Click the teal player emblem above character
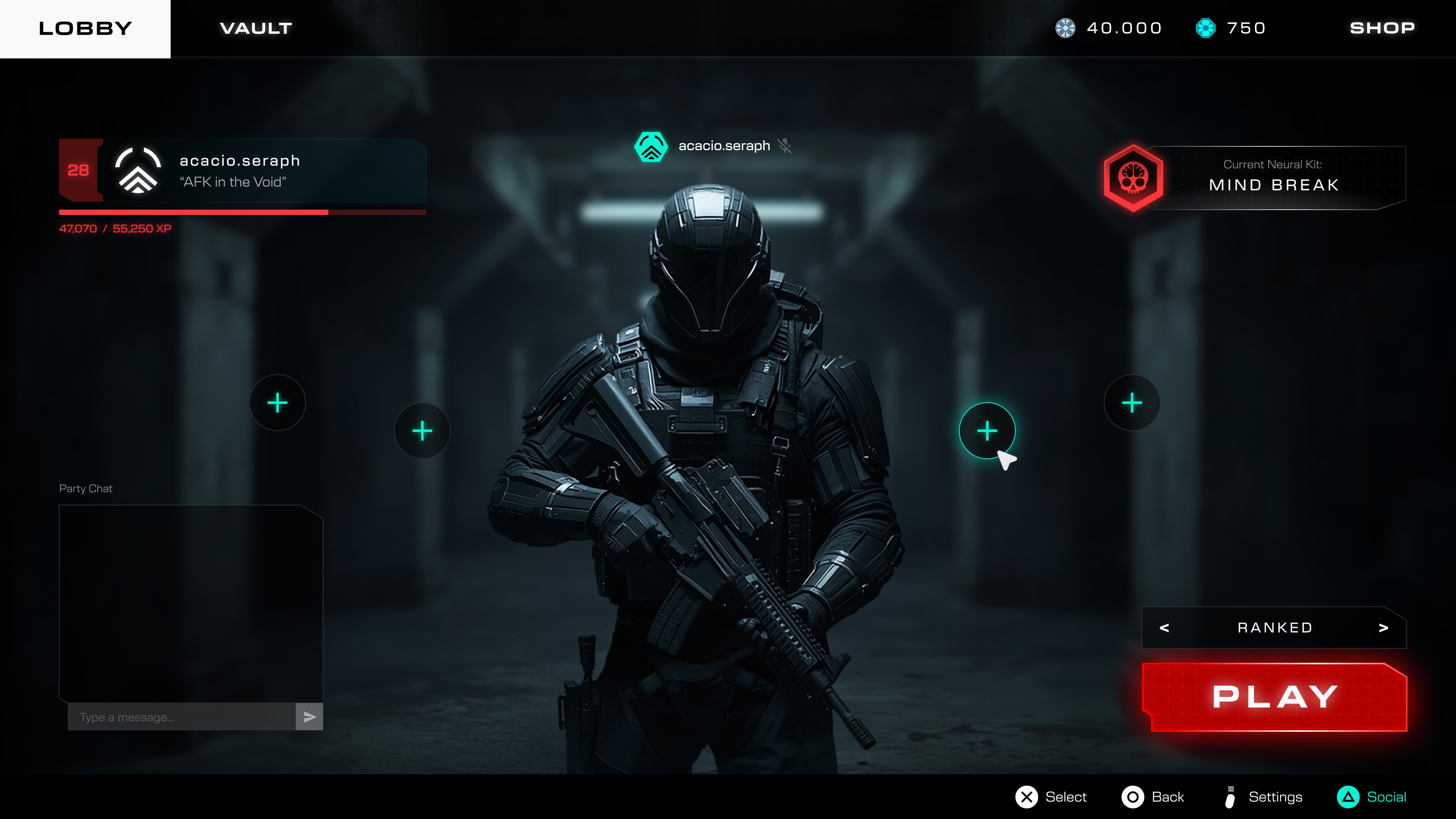This screenshot has height=819, width=1456. point(651,146)
